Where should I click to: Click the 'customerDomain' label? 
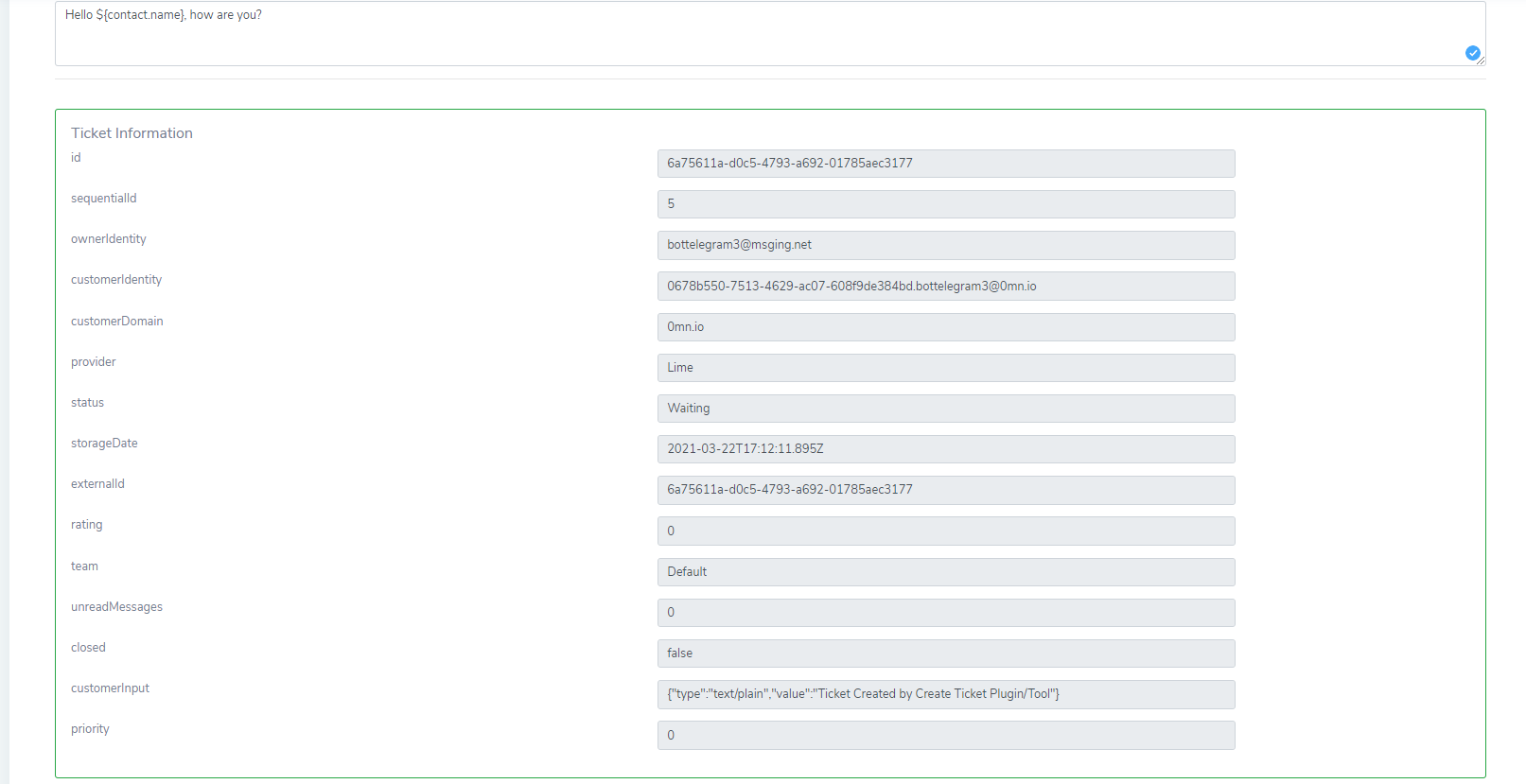[117, 322]
